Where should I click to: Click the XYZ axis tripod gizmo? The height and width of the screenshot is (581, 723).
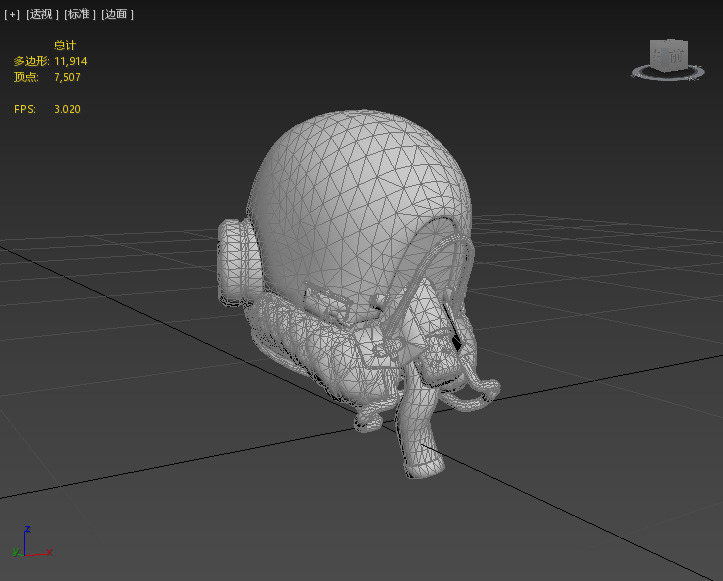(x=32, y=542)
